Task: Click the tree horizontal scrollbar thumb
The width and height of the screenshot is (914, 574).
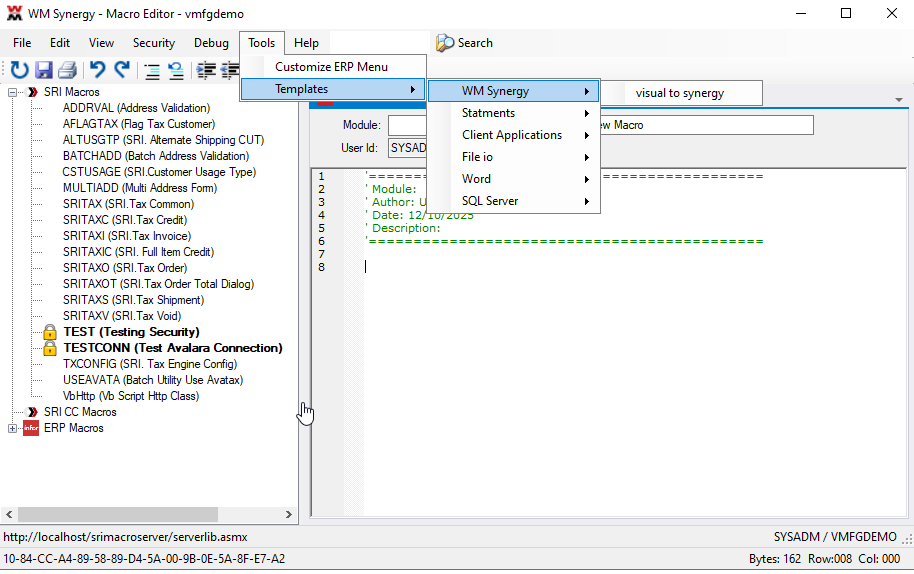Action: [118, 515]
